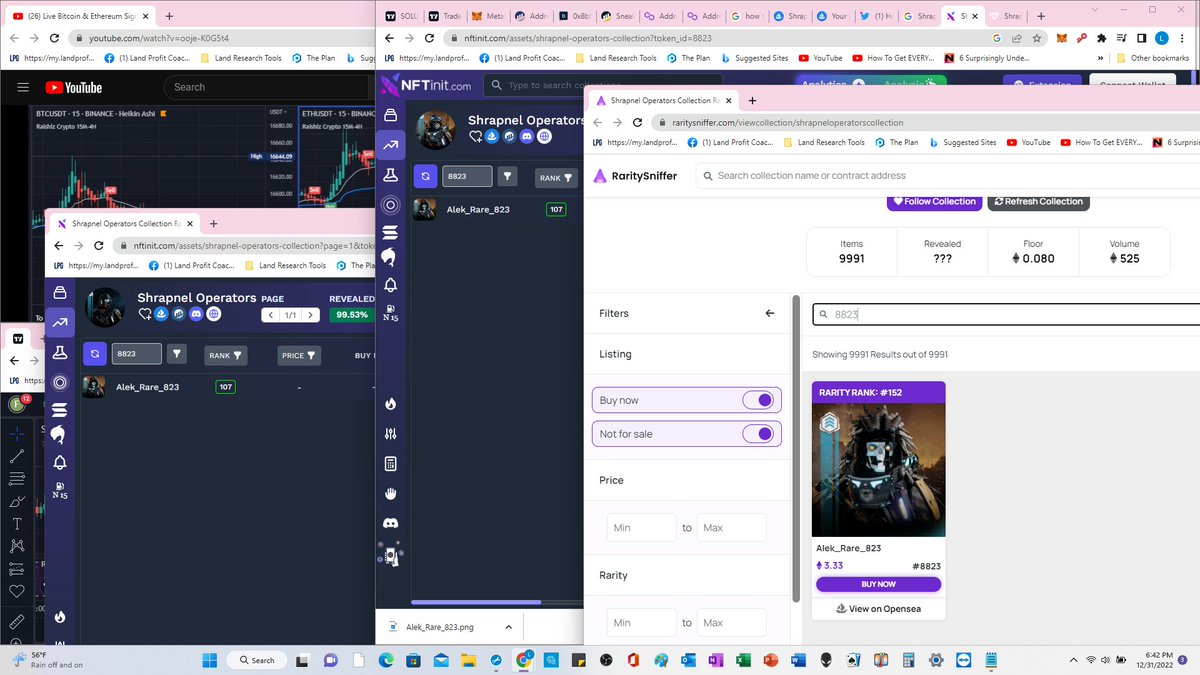
Task: Click RaritySniffer filters vertical scrollbar
Action: click(796, 450)
